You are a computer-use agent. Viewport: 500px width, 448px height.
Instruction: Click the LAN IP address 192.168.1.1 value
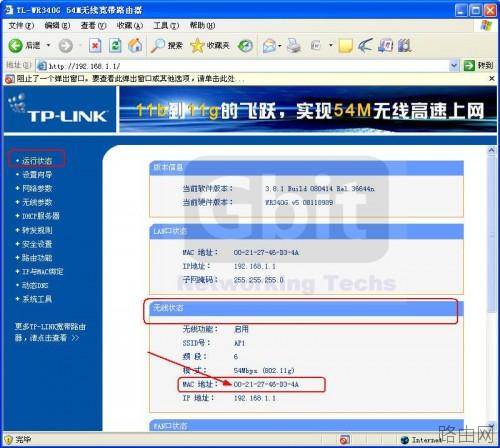coord(255,266)
